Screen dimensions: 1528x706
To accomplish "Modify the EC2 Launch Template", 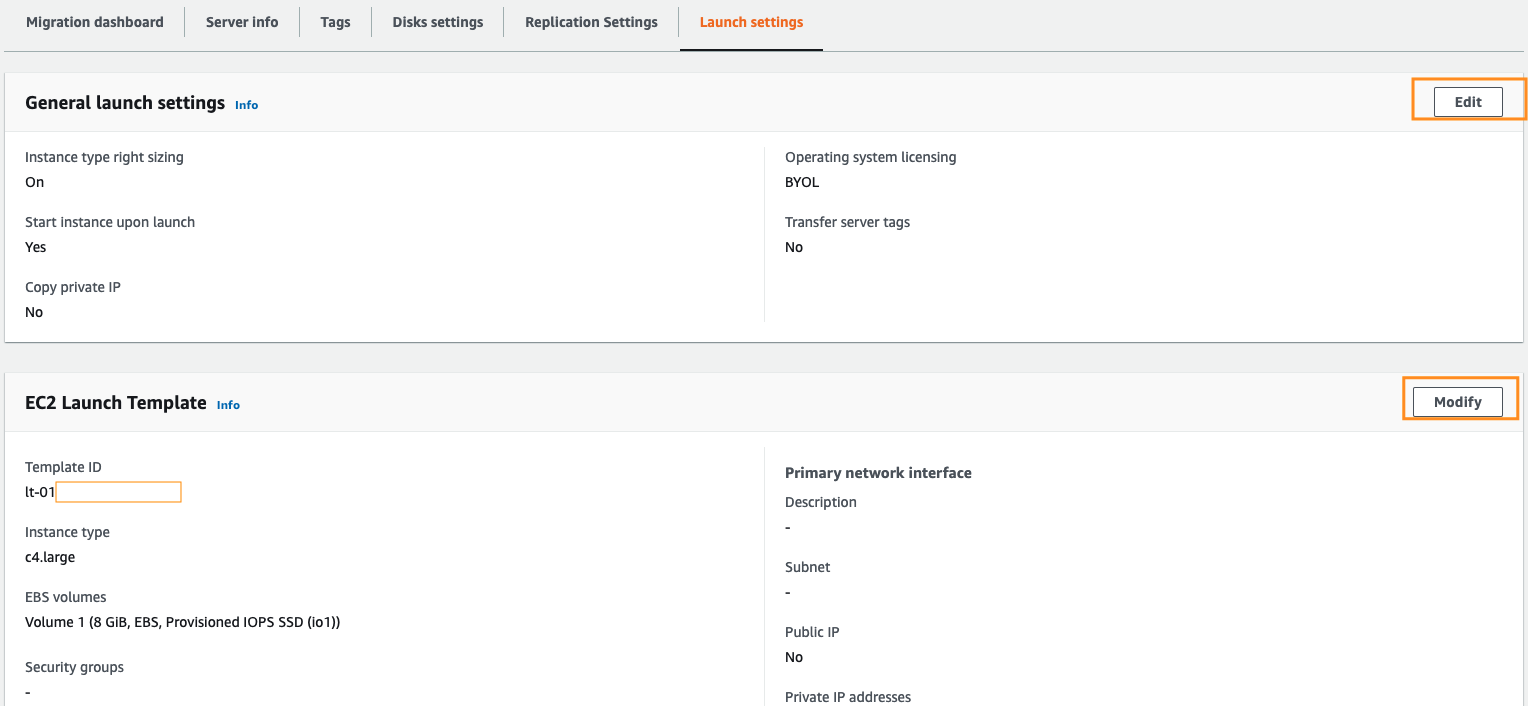I will click(1457, 402).
